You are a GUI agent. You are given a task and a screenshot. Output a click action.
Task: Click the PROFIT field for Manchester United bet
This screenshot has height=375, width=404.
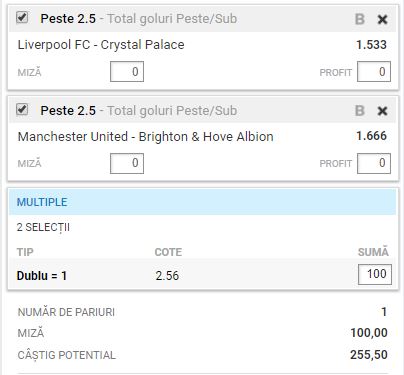(374, 163)
